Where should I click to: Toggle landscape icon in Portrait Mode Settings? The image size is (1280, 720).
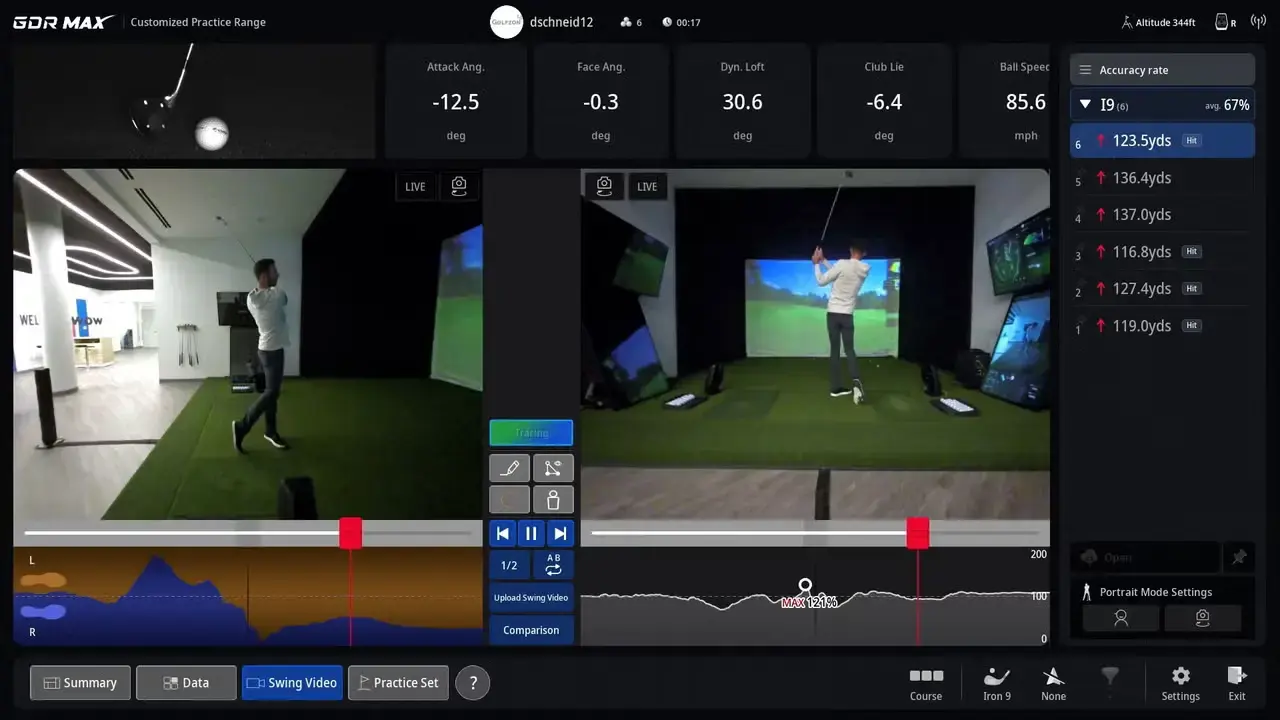1203,618
